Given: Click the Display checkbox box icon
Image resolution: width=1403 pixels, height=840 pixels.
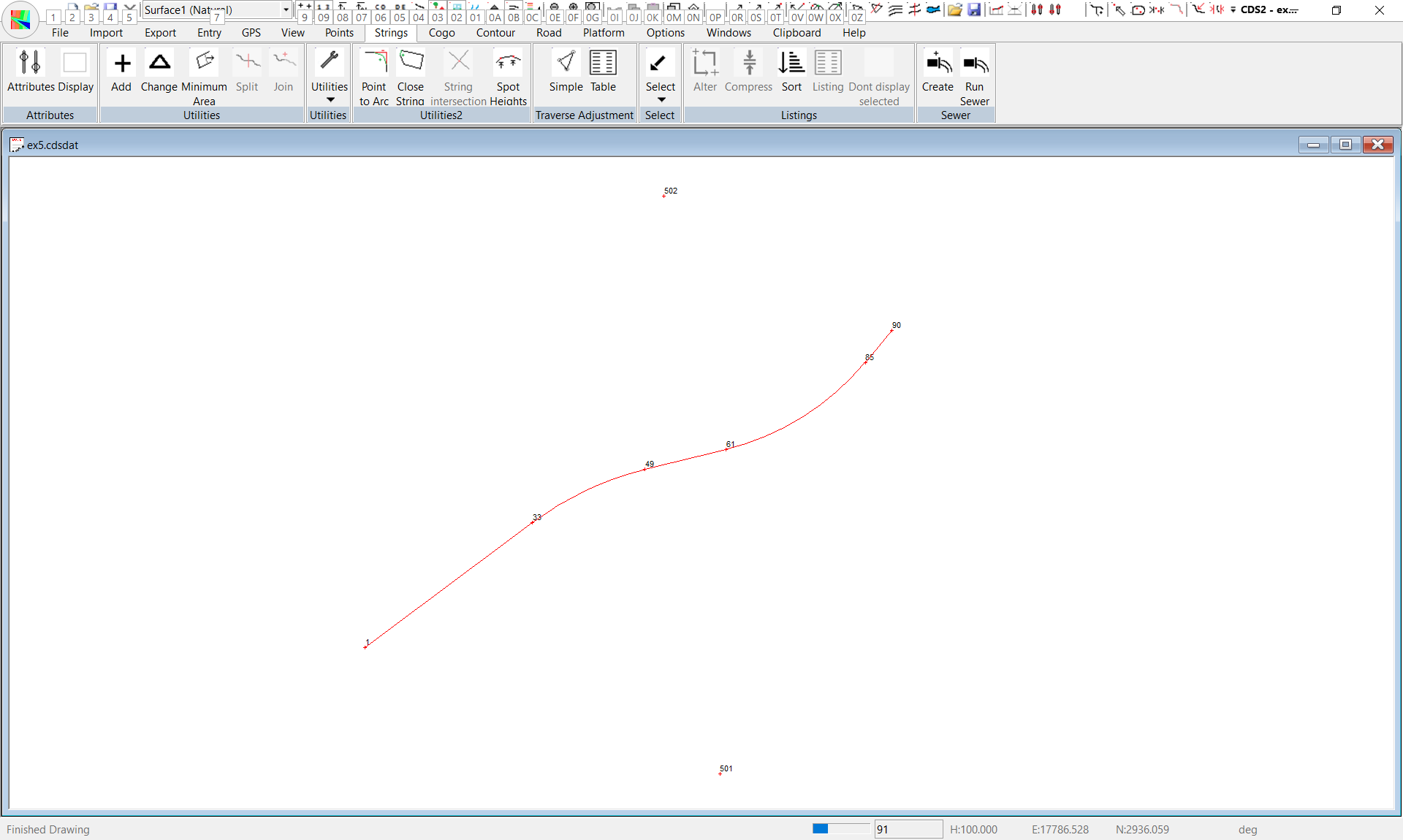Looking at the screenshot, I should pyautogui.click(x=75, y=63).
